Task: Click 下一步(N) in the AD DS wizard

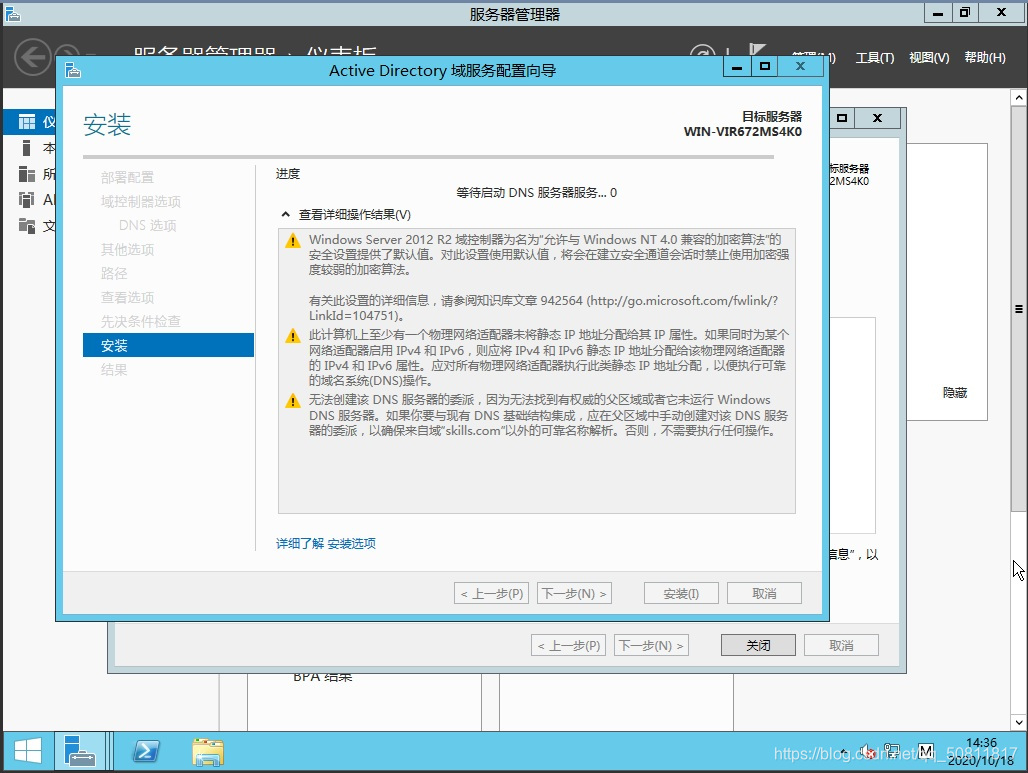Action: pos(574,593)
